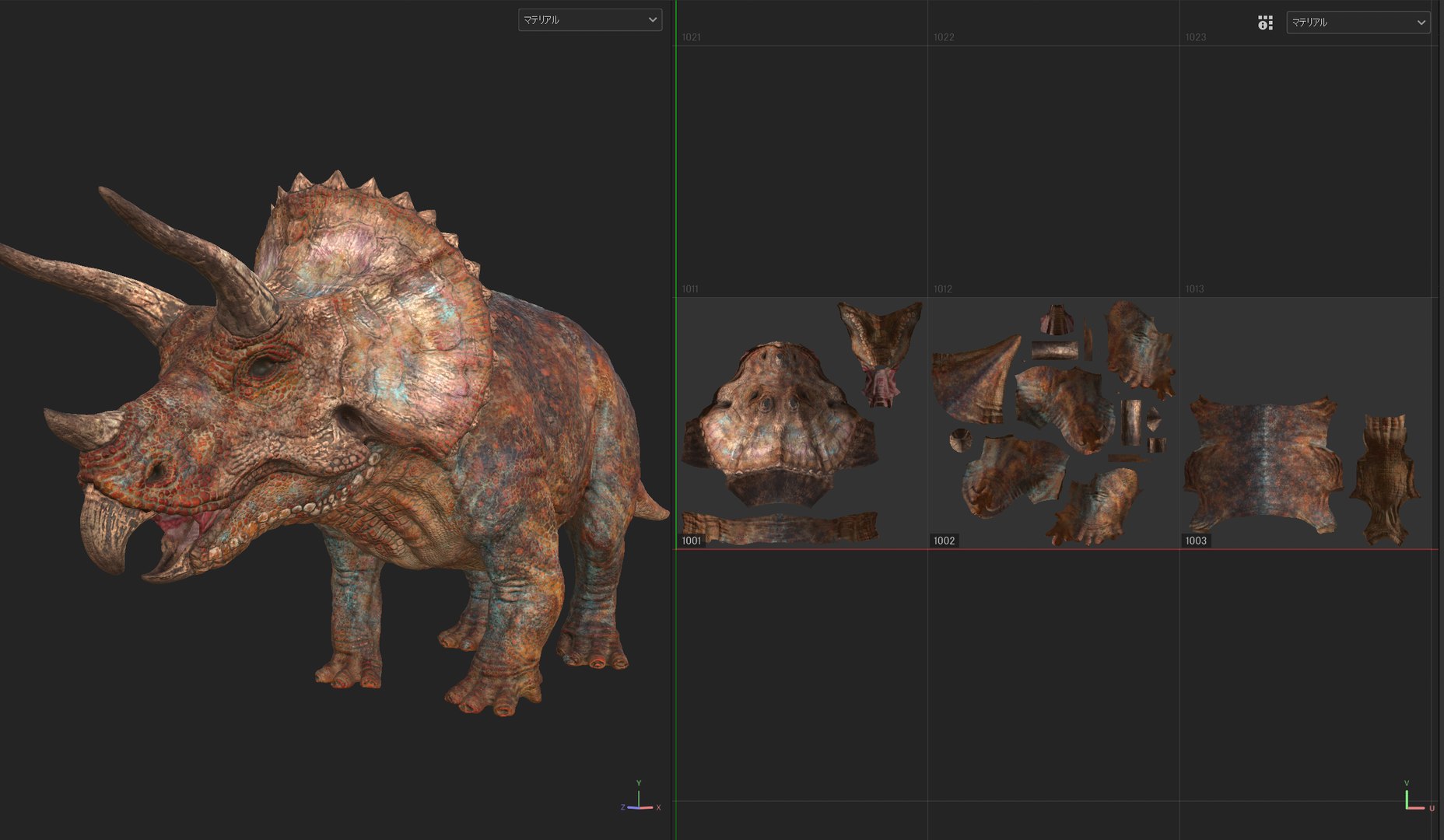The height and width of the screenshot is (840, 1444).
Task: Click the 3D viewport XYZ axis gizmo
Action: (640, 798)
